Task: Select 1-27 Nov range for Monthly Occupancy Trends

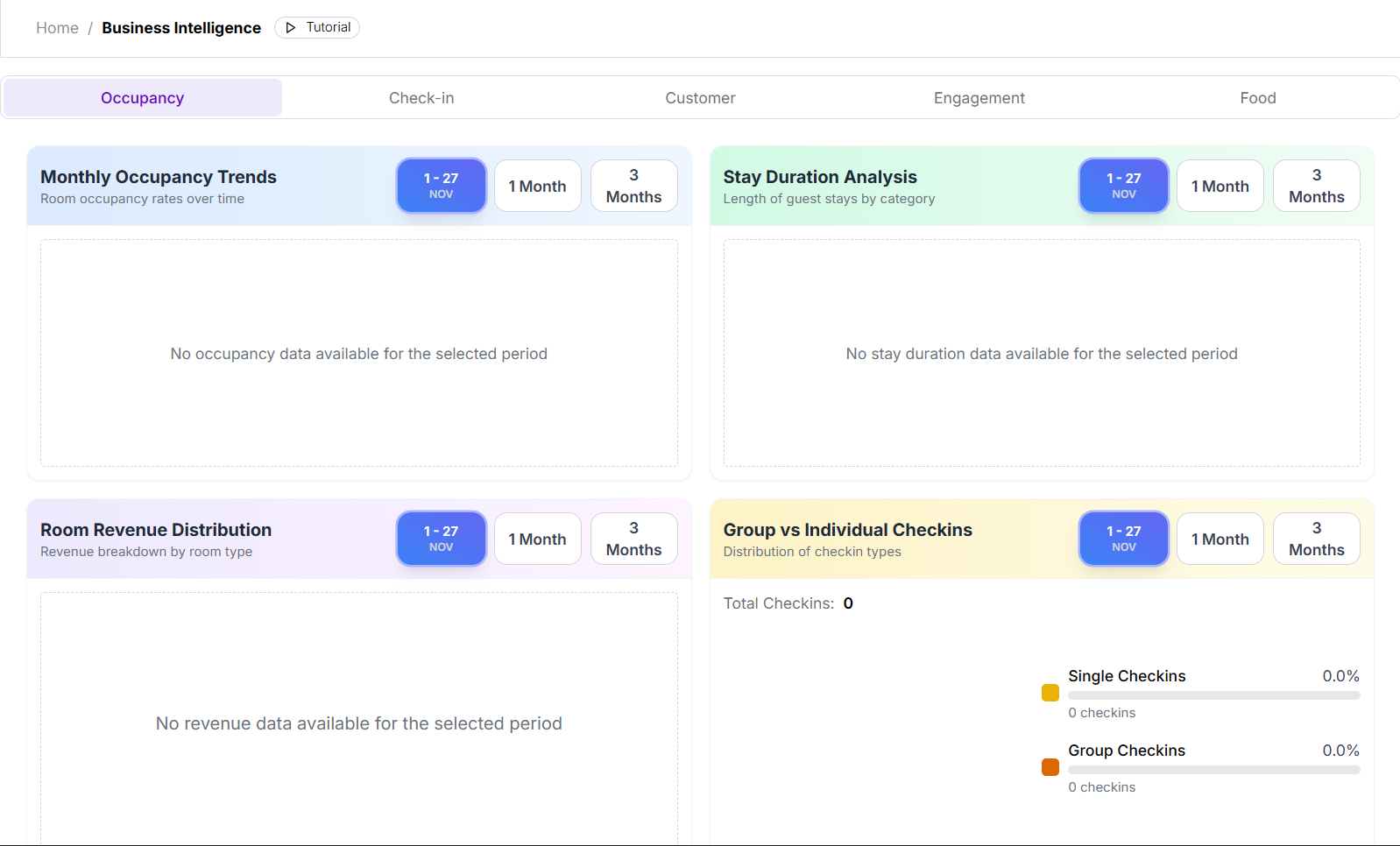Action: [441, 186]
